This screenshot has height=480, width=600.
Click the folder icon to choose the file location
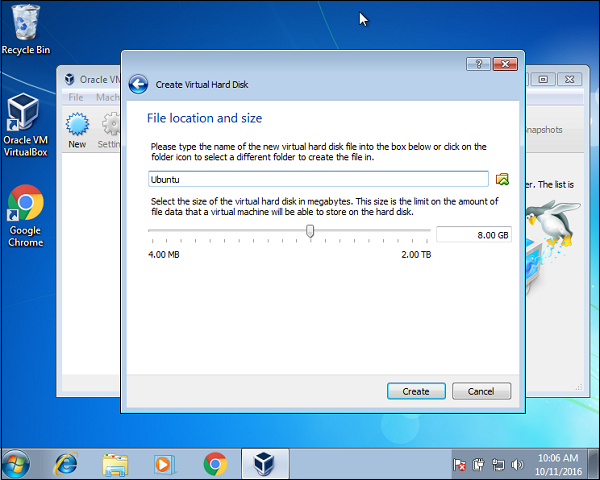click(x=502, y=179)
